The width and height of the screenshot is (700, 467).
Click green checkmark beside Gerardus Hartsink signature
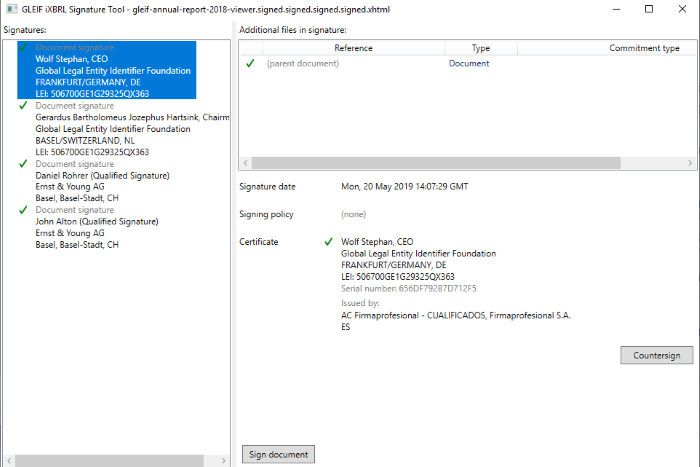tap(23, 105)
